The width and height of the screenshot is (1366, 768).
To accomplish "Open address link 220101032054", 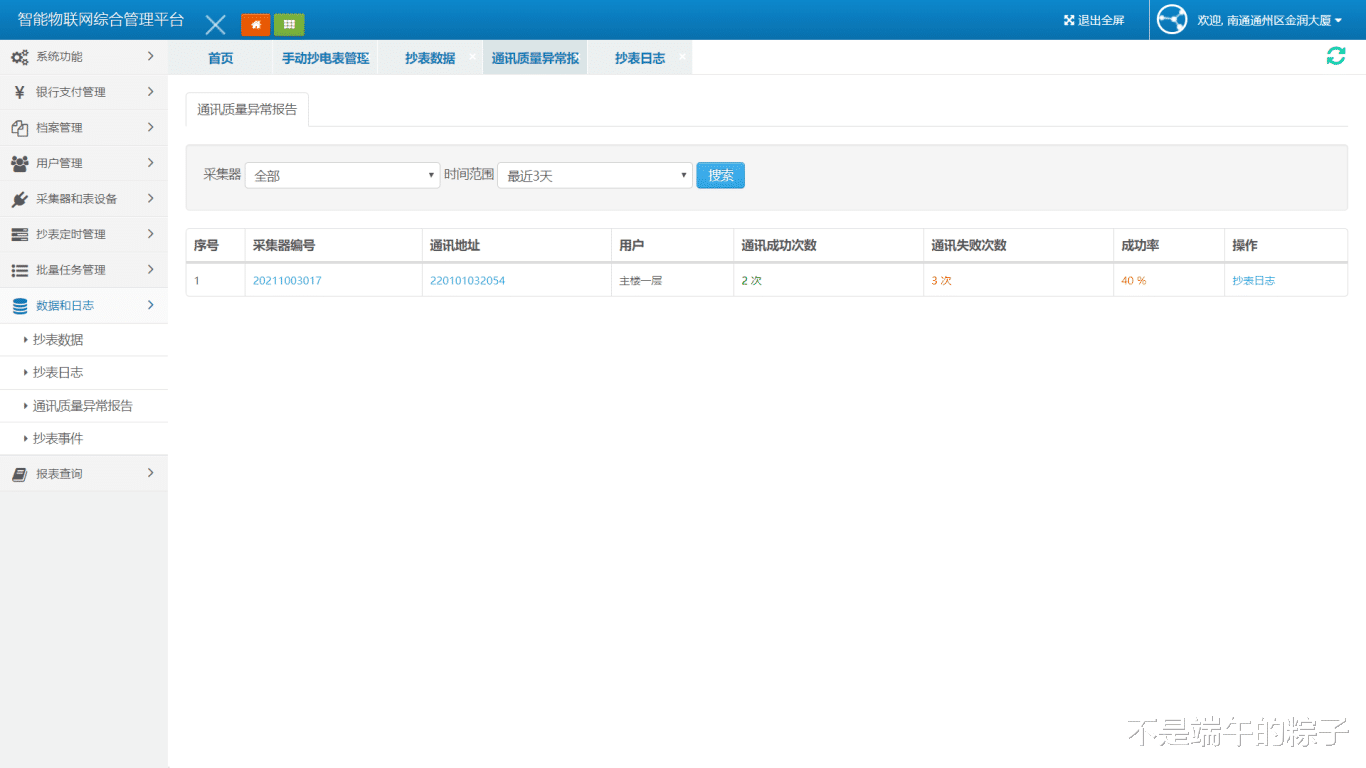I will [467, 281].
